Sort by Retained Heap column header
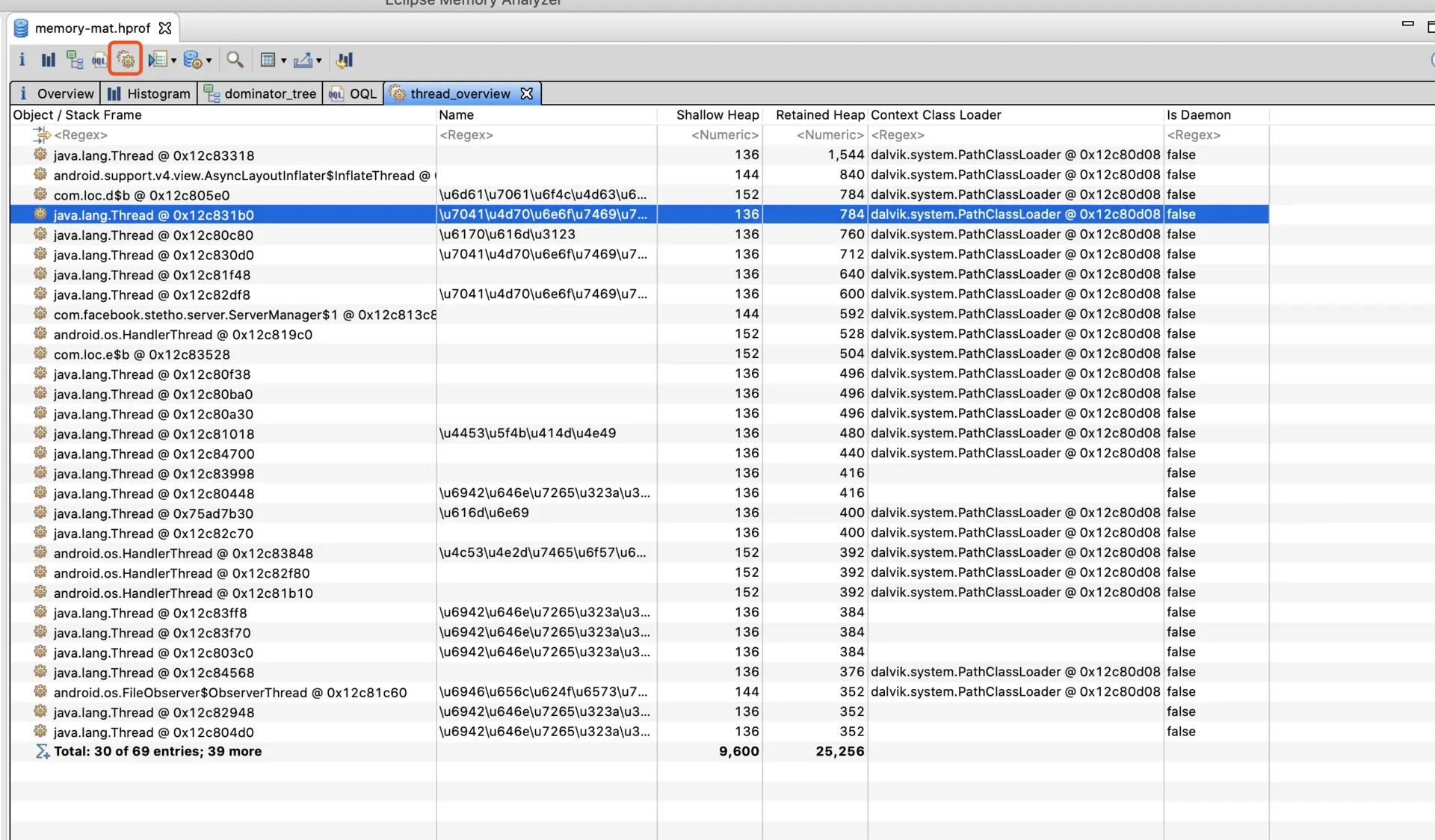1435x840 pixels. tap(819, 115)
